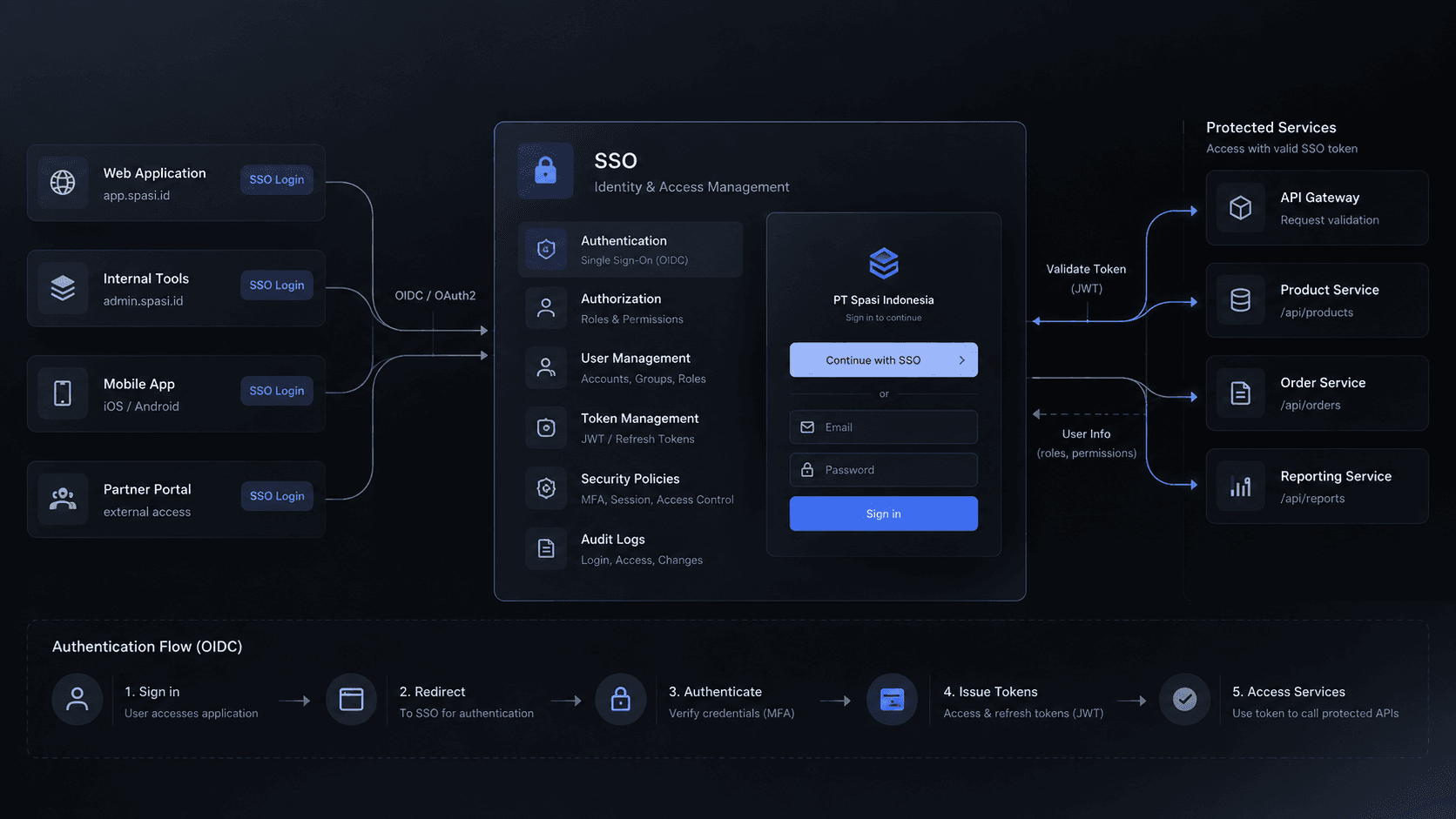Screen dimensions: 1456x819
Task: Select the Authentication menu item
Action: tap(630, 250)
